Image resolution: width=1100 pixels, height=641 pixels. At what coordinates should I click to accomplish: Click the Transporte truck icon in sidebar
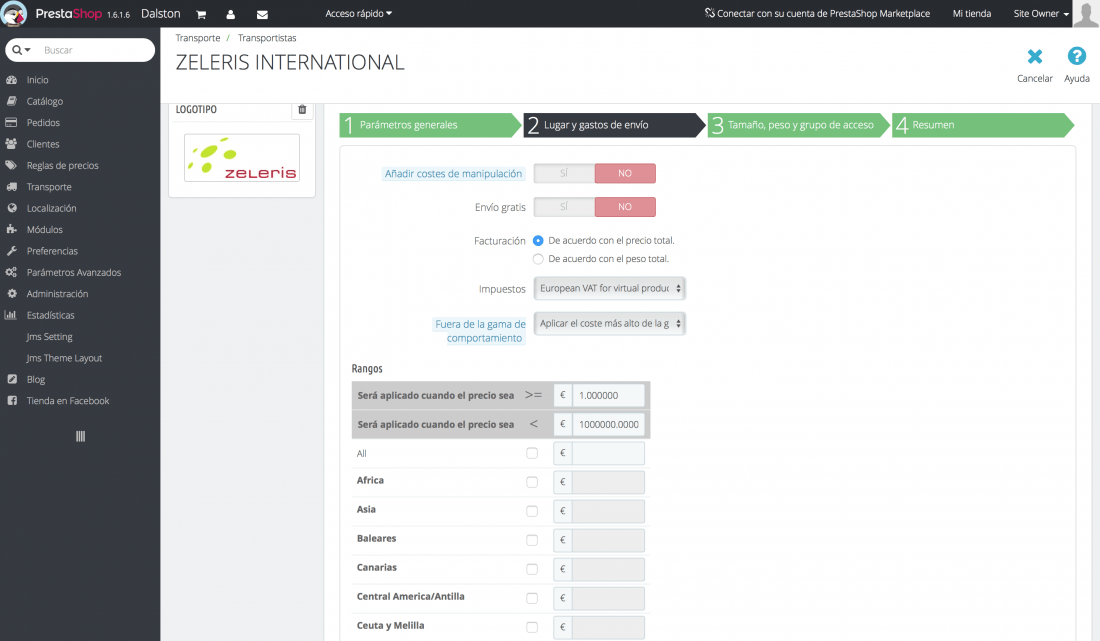click(11, 187)
